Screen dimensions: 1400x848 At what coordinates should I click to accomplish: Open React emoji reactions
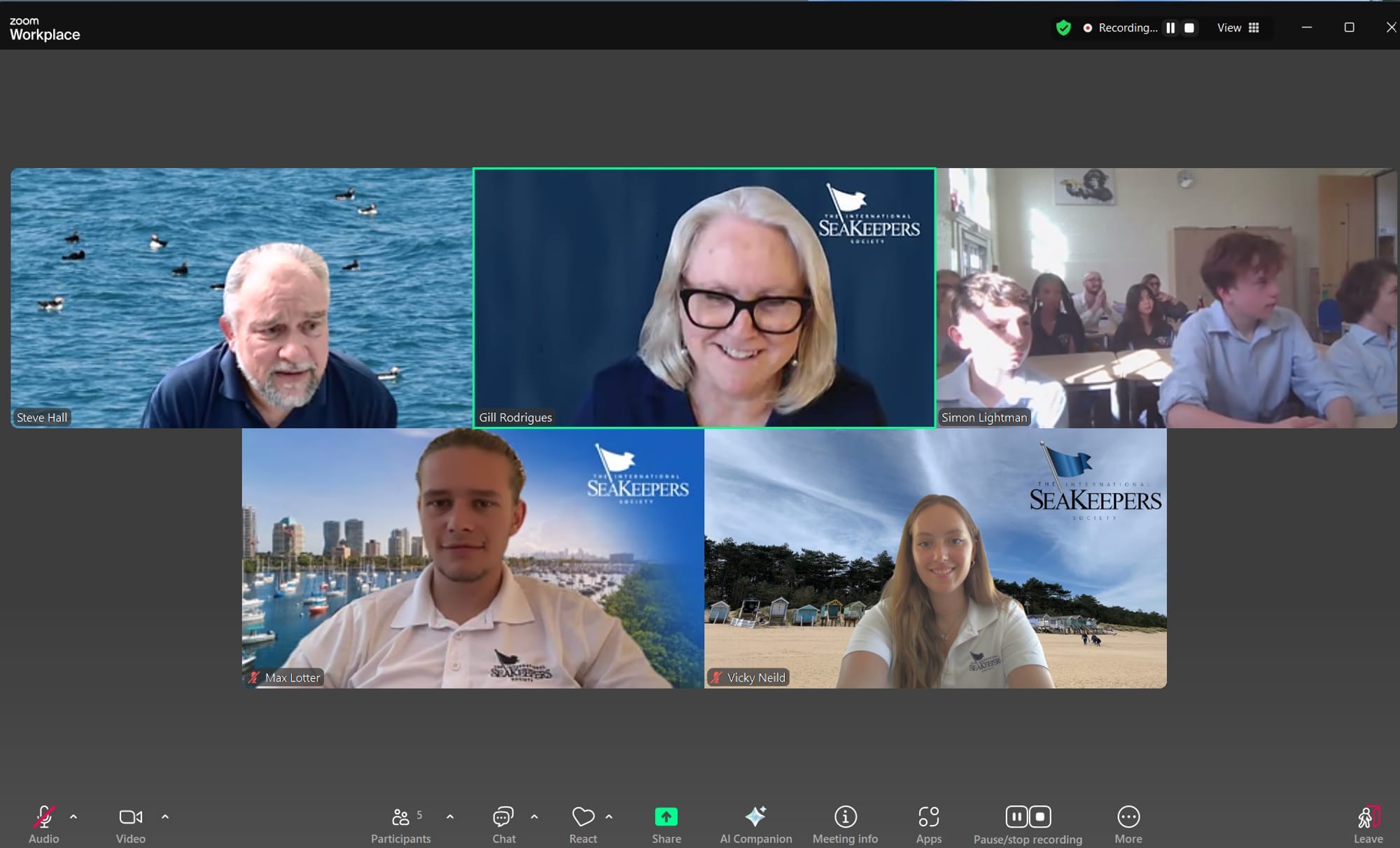point(583,824)
